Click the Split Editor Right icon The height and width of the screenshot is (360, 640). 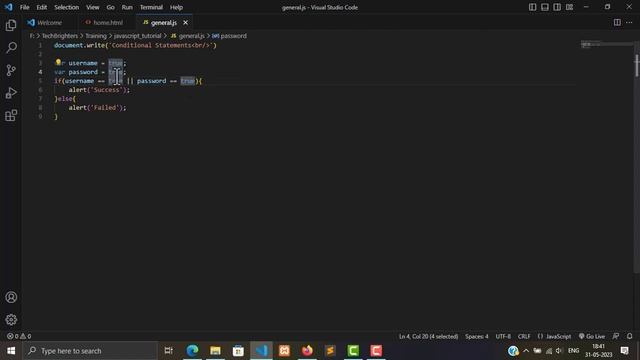coord(617,22)
